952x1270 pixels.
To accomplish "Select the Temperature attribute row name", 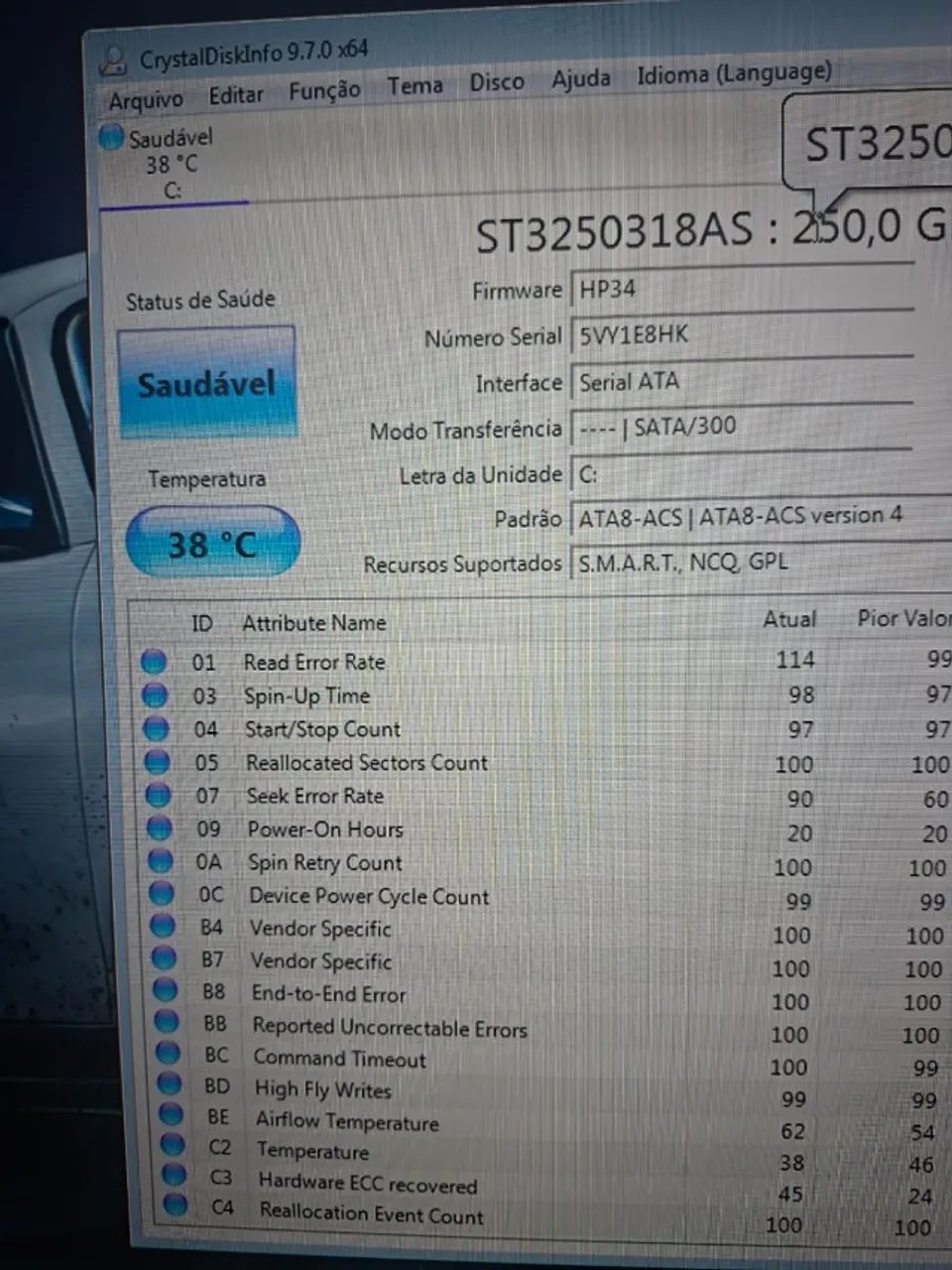I will [312, 1151].
